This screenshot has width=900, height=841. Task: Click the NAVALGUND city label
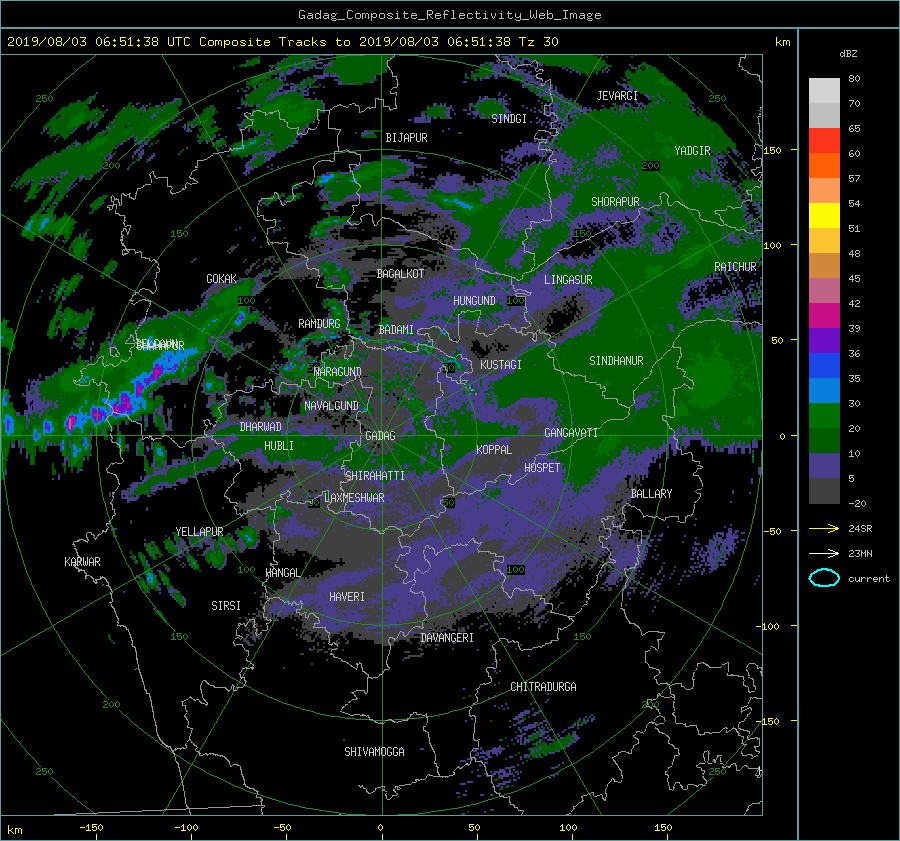[331, 406]
